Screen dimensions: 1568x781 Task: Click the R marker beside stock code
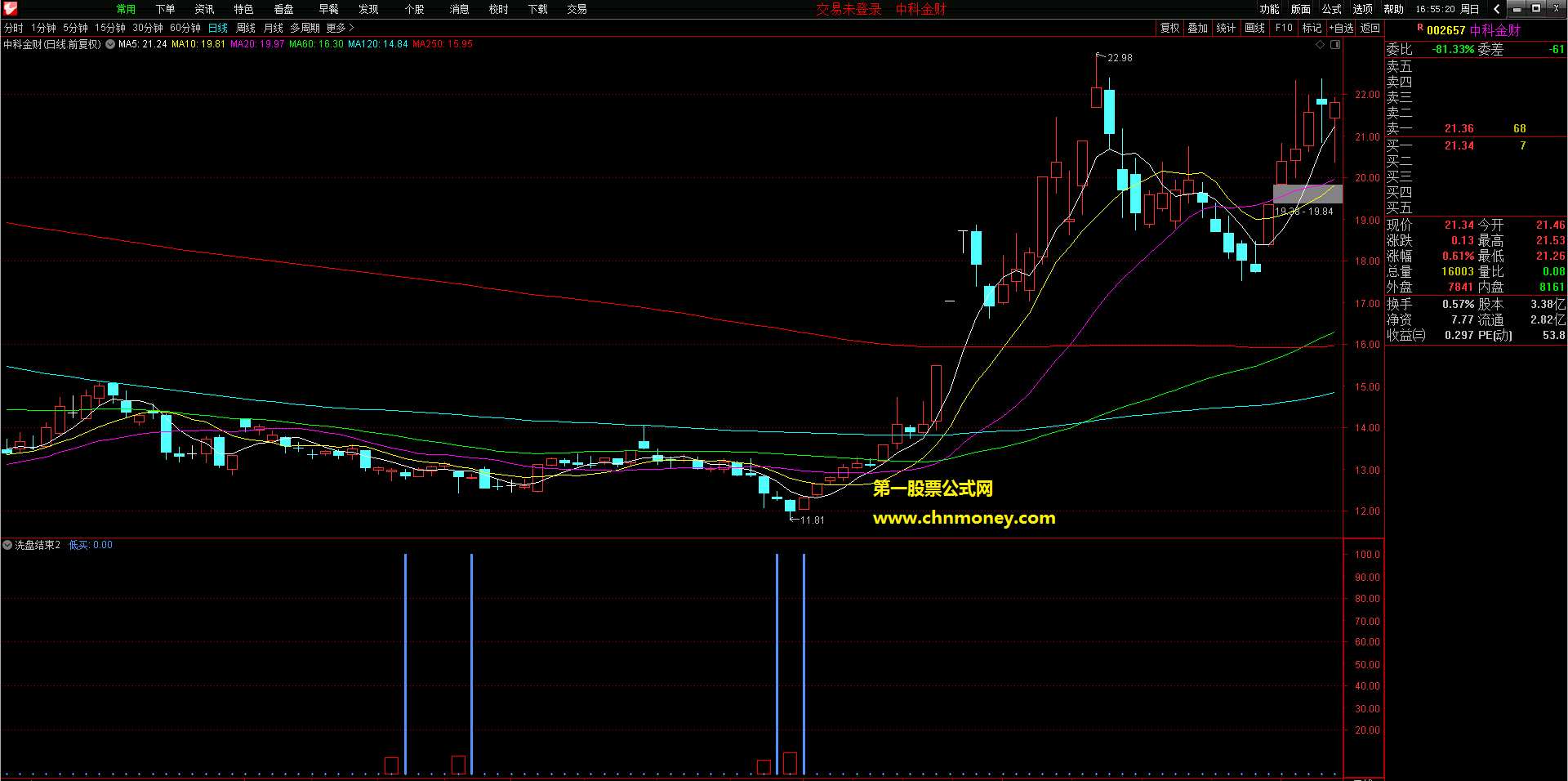(1419, 28)
